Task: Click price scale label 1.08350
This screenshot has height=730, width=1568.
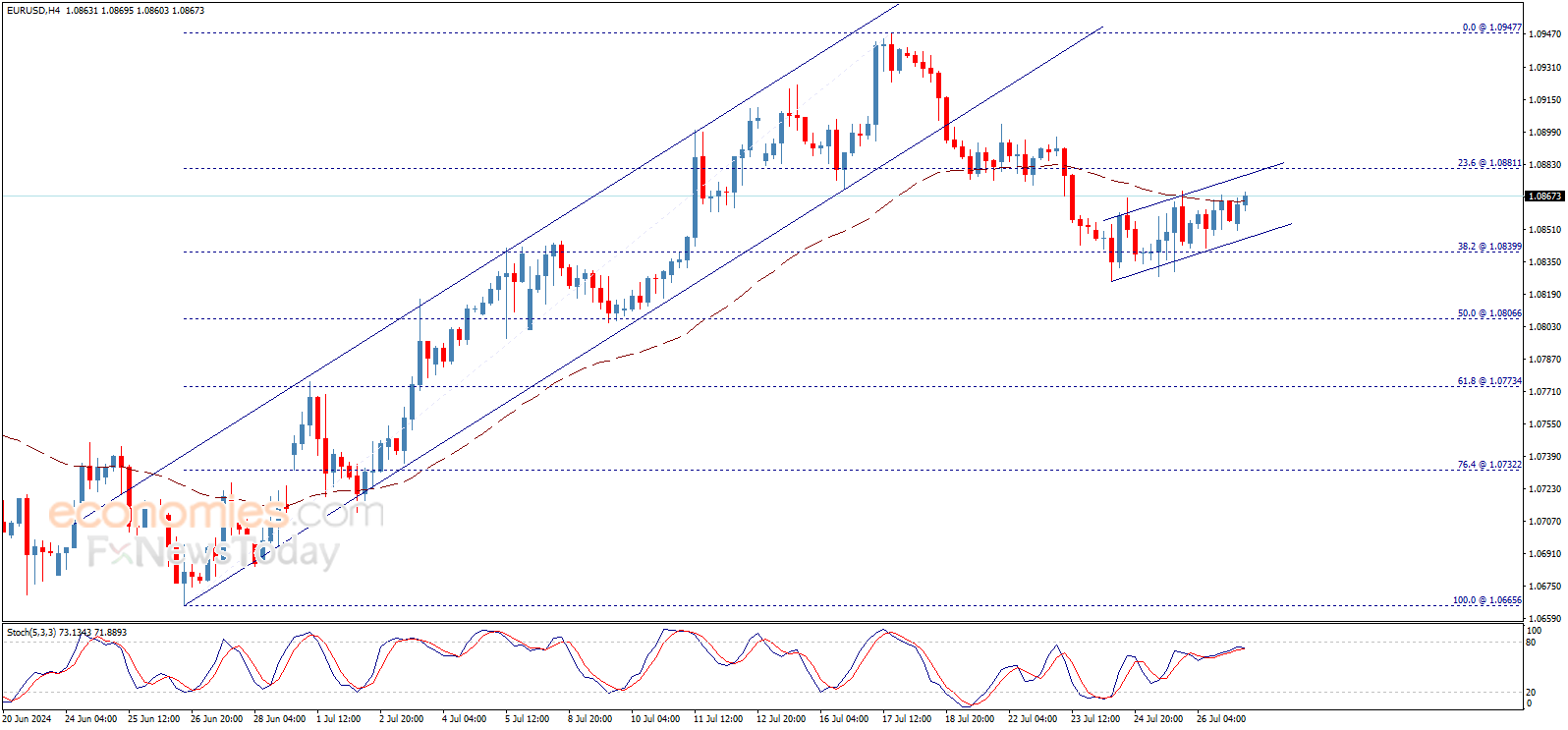Action: [x=1545, y=262]
